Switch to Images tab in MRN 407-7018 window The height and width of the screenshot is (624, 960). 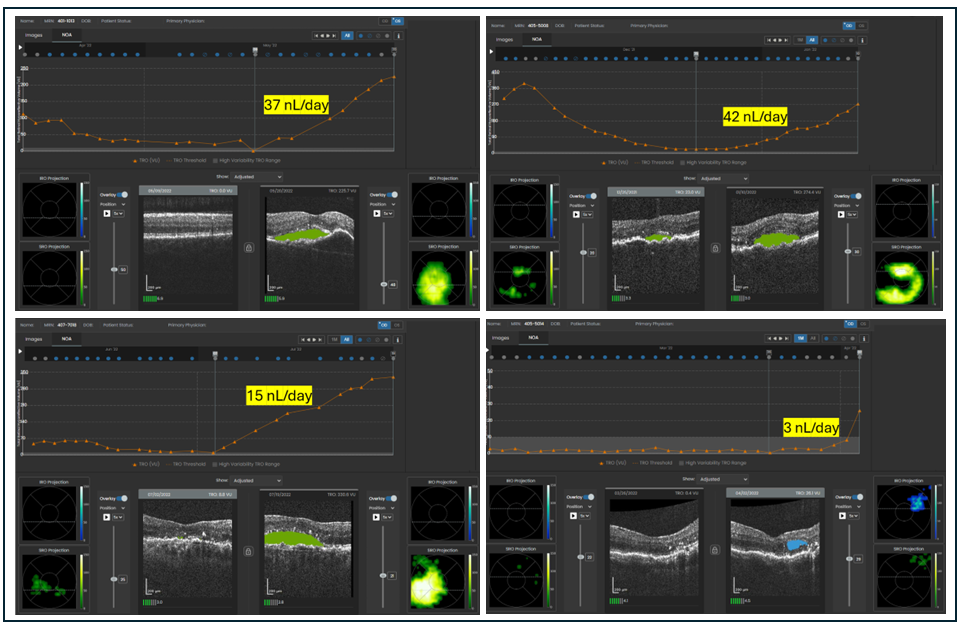(x=33, y=339)
